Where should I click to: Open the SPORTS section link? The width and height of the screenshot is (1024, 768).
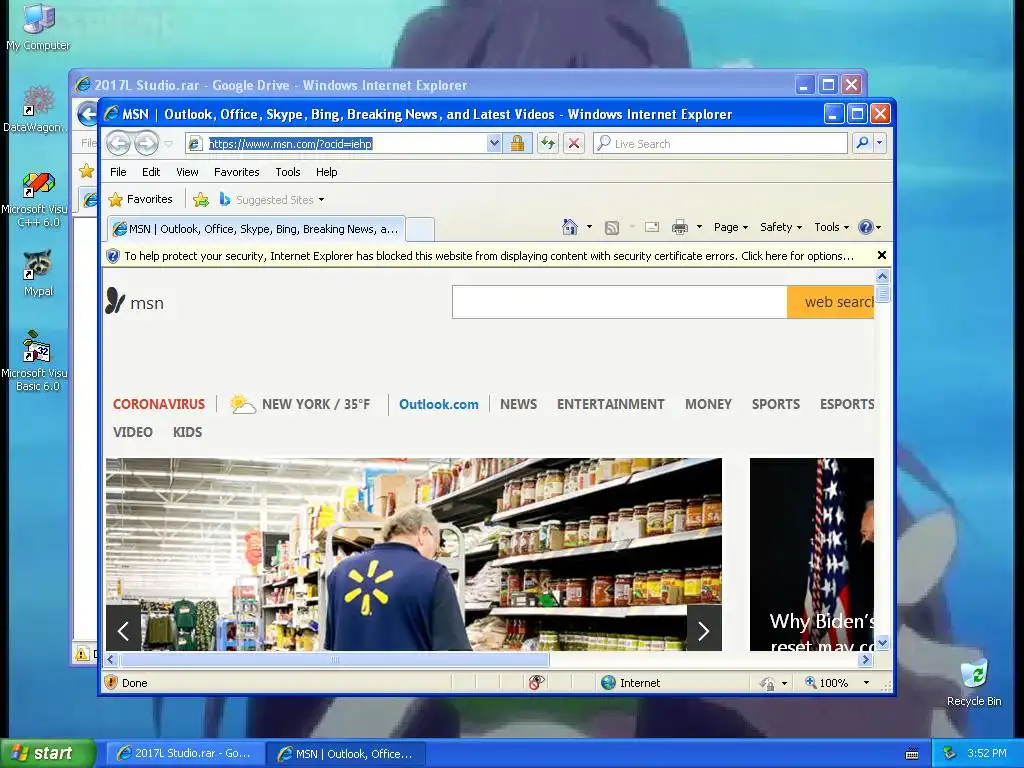[776, 404]
